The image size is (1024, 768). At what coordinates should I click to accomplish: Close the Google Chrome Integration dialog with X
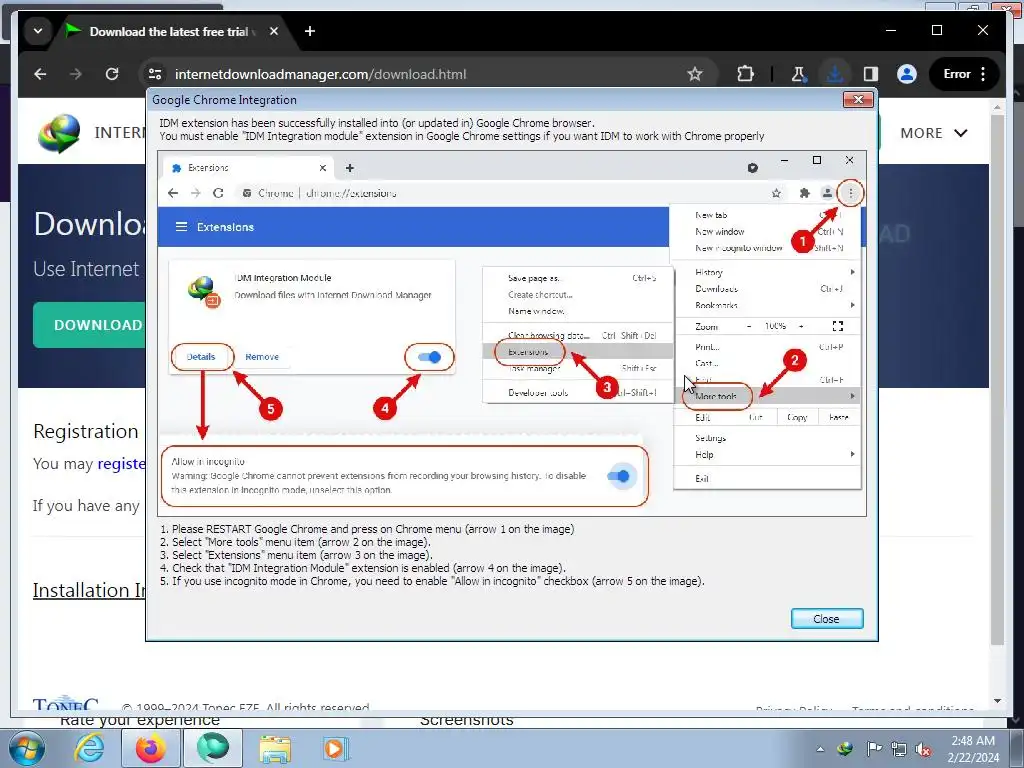click(x=858, y=99)
